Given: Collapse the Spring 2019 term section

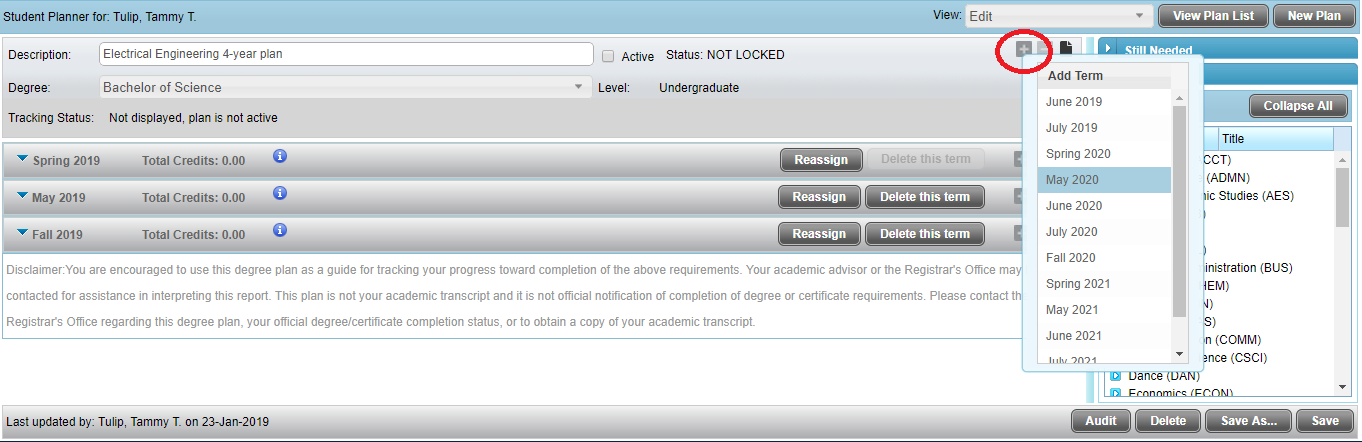Looking at the screenshot, I should [x=22, y=159].
